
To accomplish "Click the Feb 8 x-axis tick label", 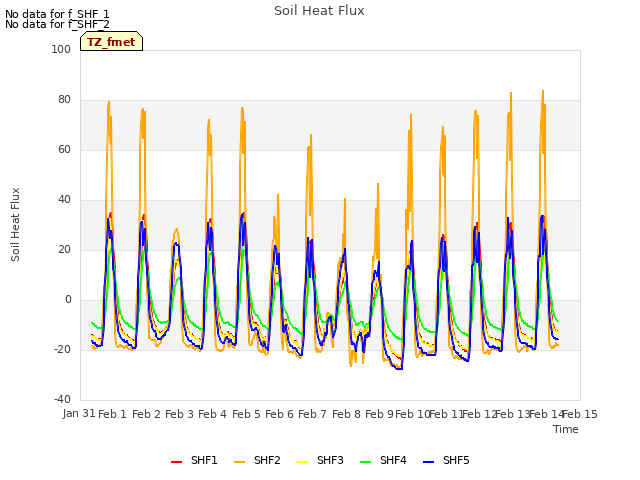I will coord(346,414).
